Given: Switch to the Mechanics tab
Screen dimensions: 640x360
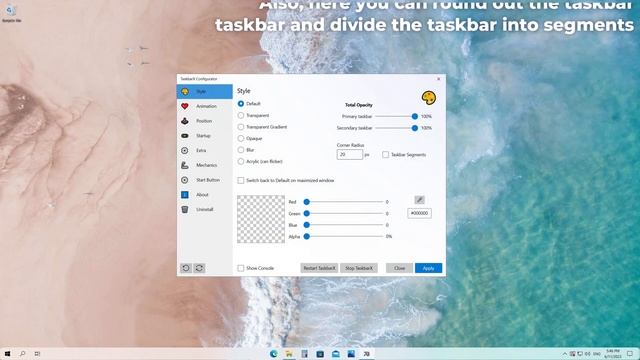Looking at the screenshot, I should (204, 165).
